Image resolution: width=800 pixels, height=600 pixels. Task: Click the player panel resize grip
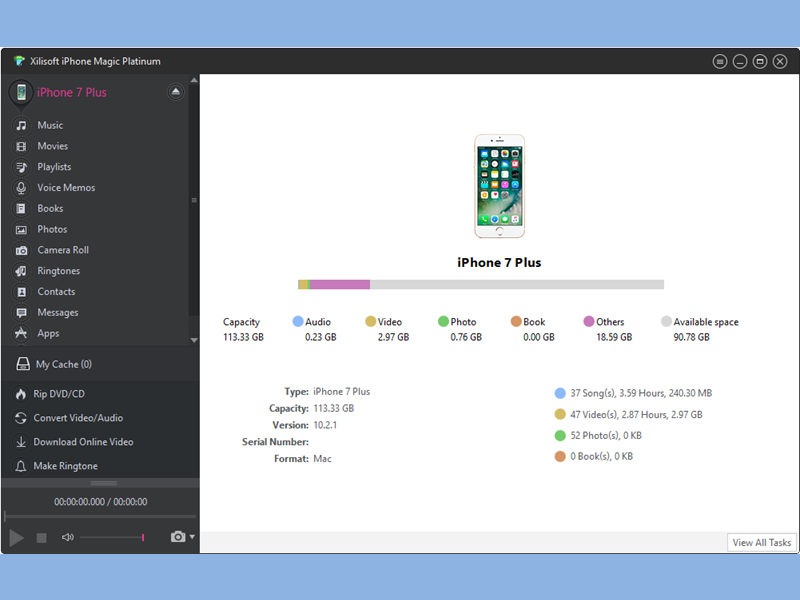point(104,483)
